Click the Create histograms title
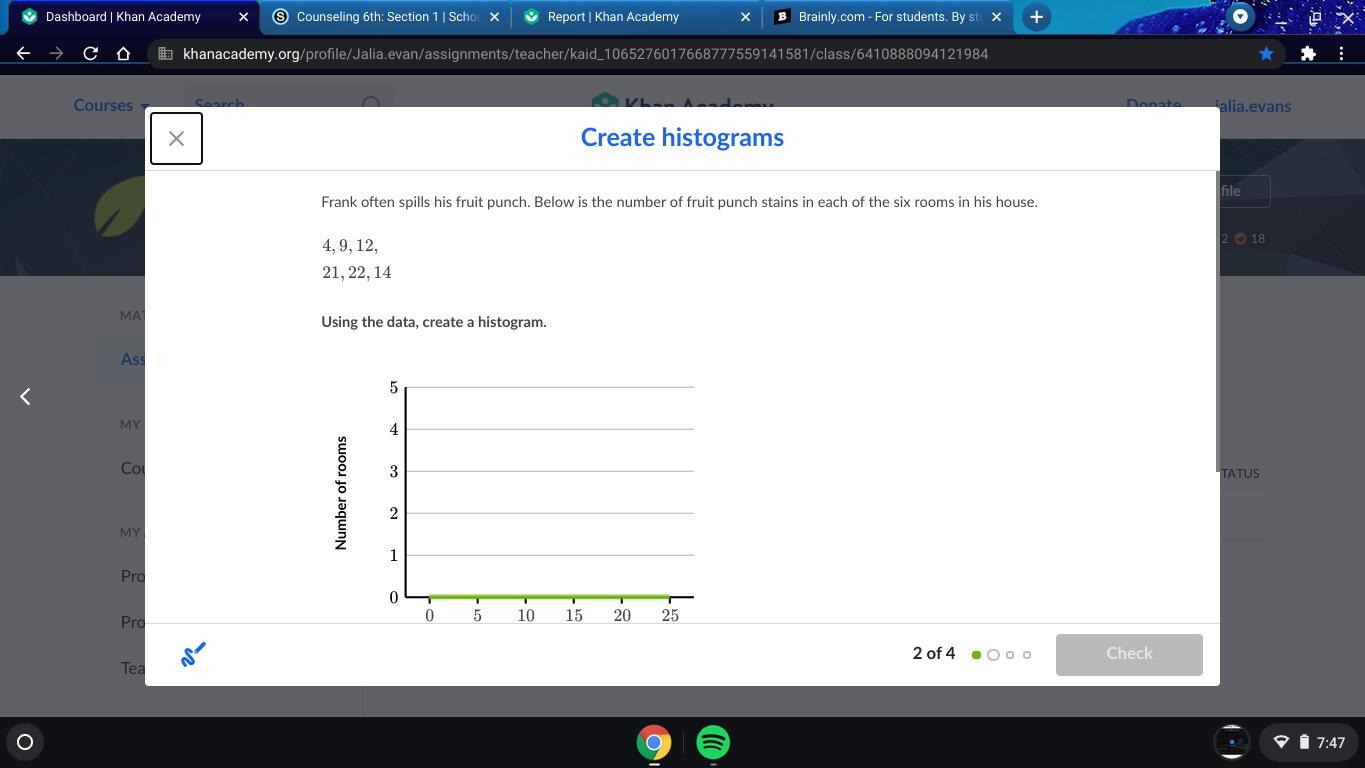The width and height of the screenshot is (1365, 768). (682, 138)
